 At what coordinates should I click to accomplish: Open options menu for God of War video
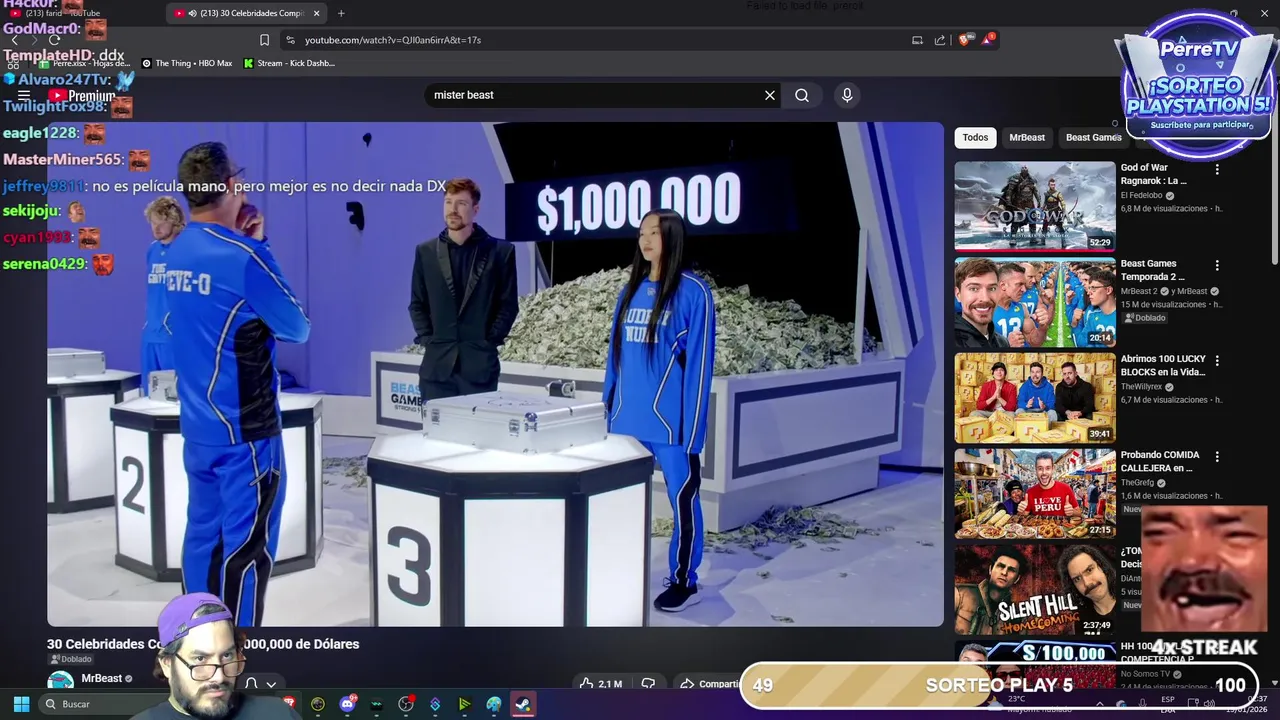click(1217, 170)
